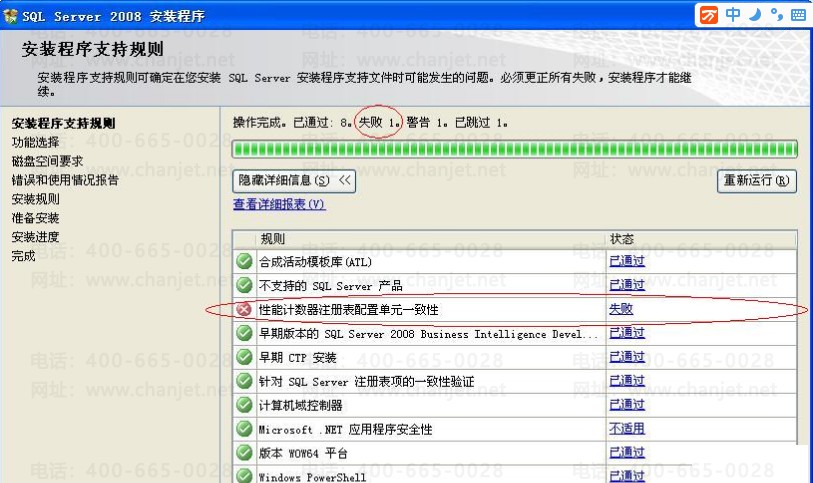Select rule text 不支持的 SQL Server 产品
Viewport: 813px width, 483px height.
tap(330, 286)
